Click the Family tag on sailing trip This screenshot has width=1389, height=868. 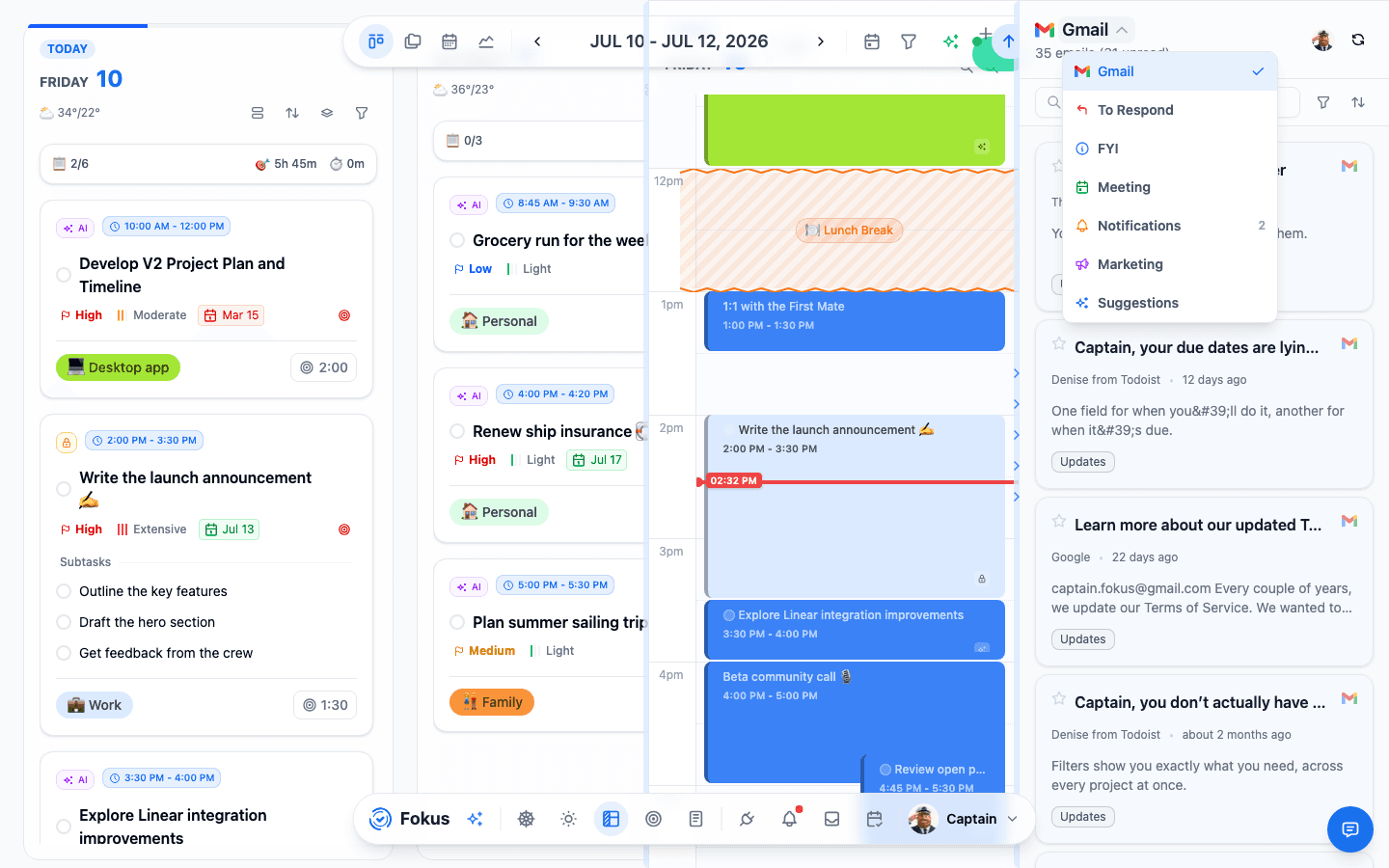tap(492, 702)
